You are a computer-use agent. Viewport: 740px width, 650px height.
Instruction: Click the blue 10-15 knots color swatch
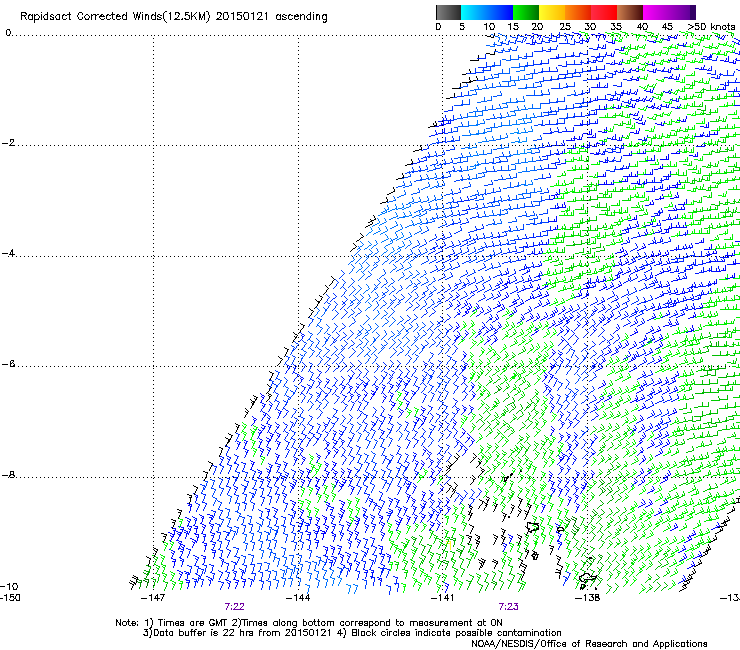click(500, 12)
